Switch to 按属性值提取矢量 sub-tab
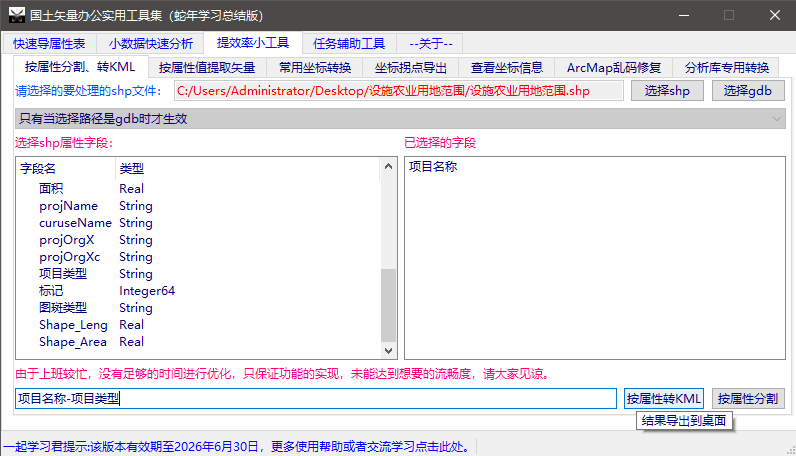The image size is (796, 456). click(x=207, y=68)
